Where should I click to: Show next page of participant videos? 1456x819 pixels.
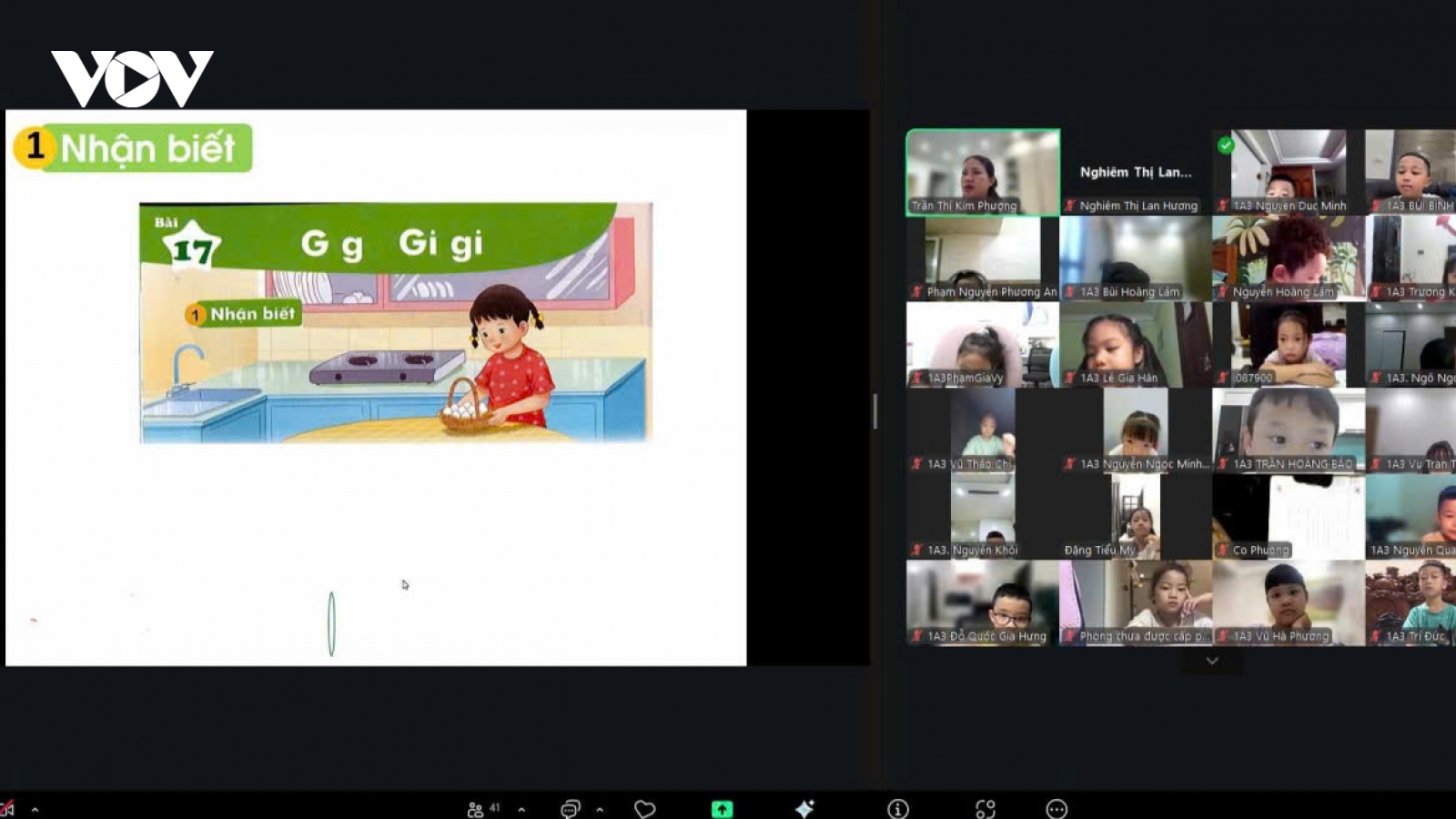pyautogui.click(x=1212, y=661)
